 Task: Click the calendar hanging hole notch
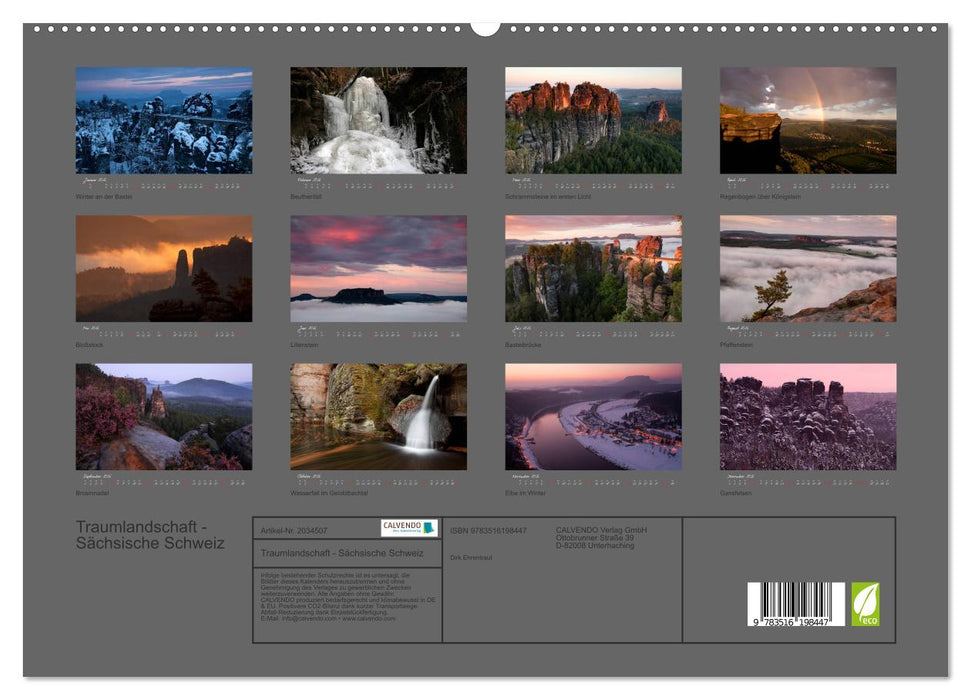coord(485,27)
